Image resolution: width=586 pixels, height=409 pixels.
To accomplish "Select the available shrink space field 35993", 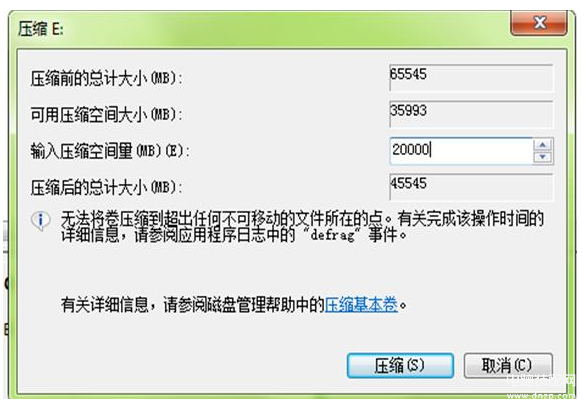I will (471, 114).
